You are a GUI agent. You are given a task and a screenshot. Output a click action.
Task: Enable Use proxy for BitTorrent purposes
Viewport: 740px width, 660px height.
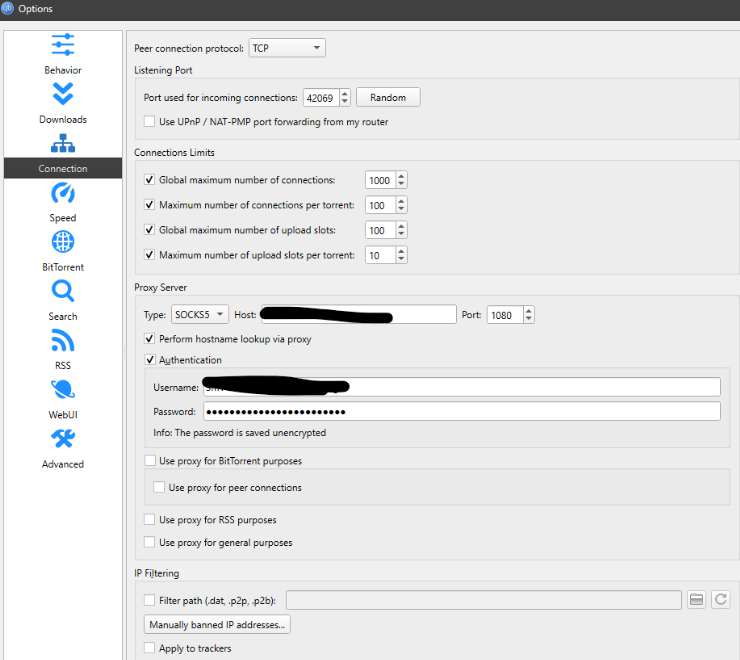coord(151,461)
